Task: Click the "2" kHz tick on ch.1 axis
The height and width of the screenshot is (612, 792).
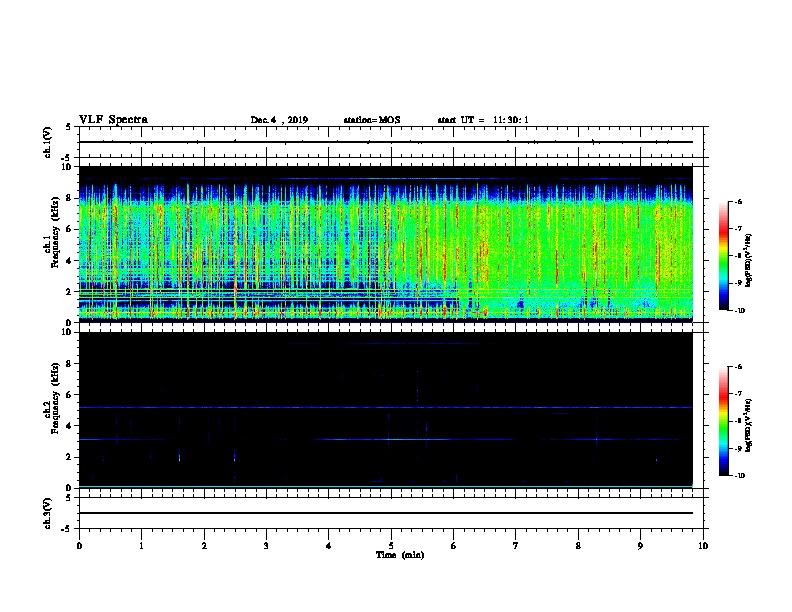Action: pos(70,291)
